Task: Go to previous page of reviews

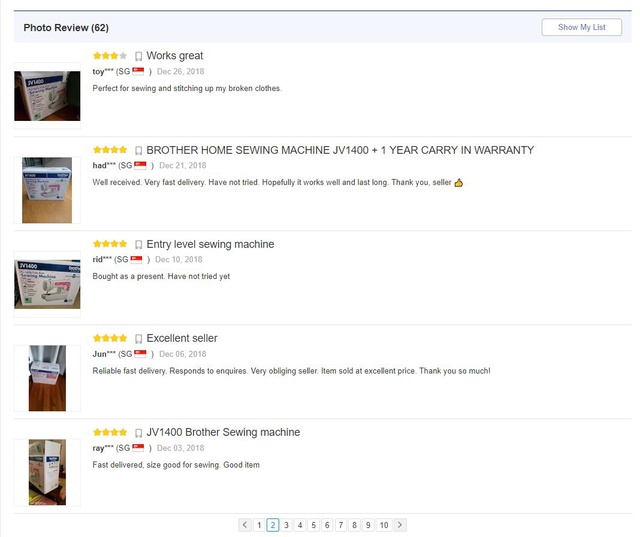Action: tap(245, 525)
